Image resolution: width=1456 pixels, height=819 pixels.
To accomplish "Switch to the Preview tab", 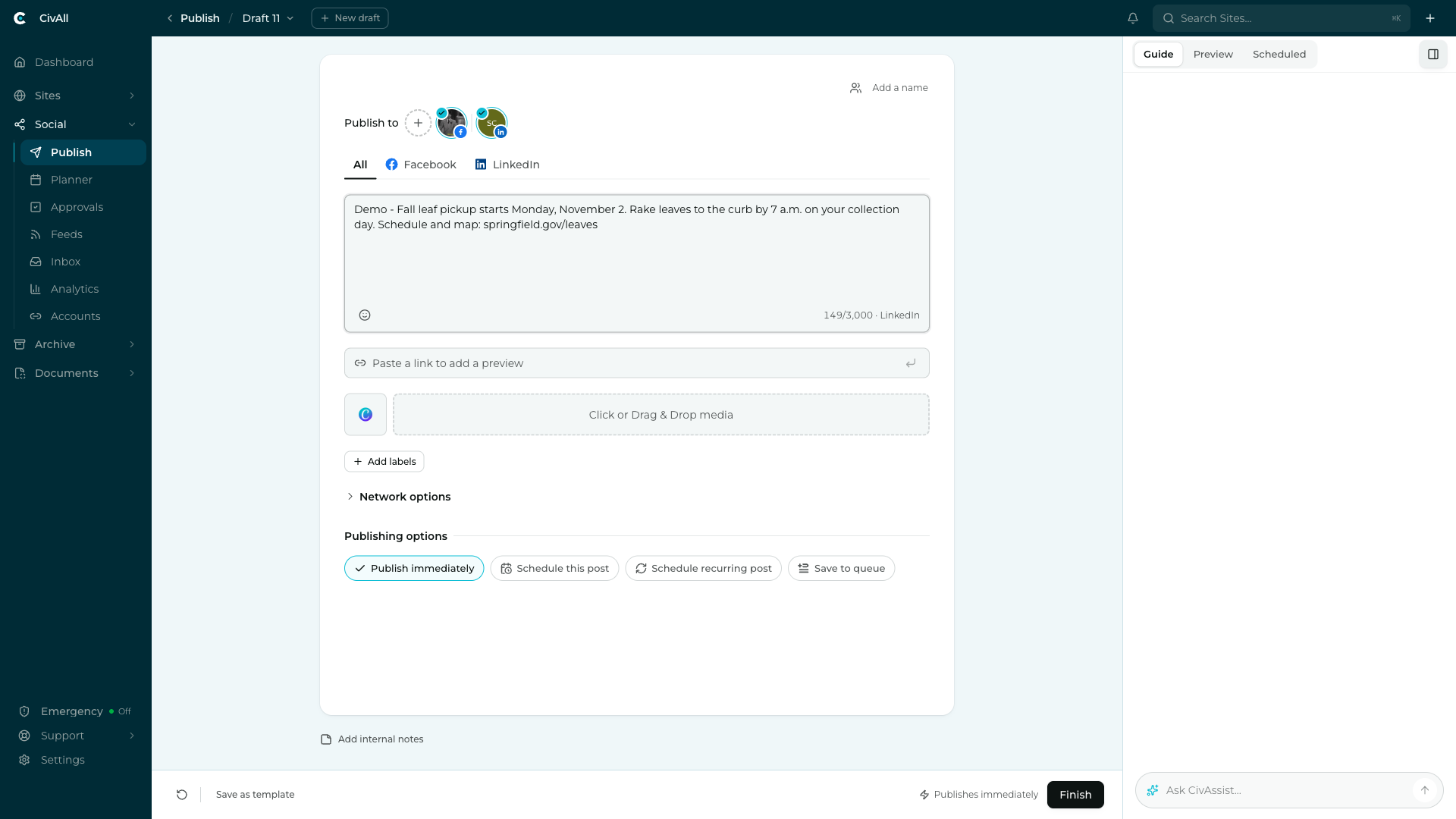I will pyautogui.click(x=1213, y=55).
